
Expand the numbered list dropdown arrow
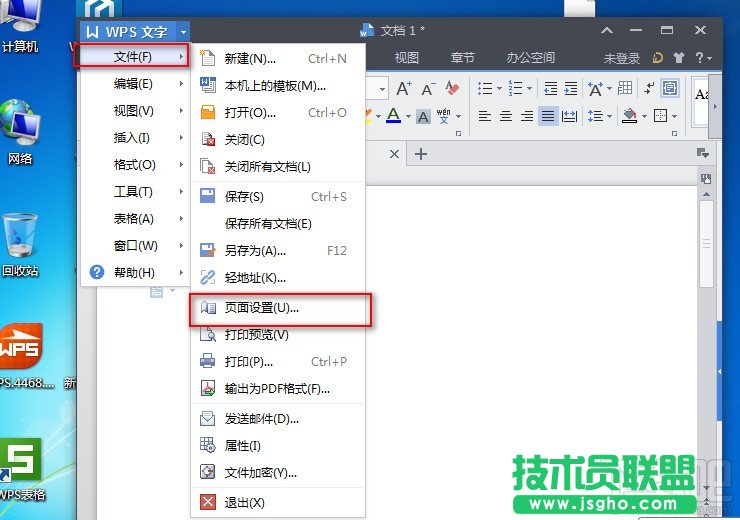click(x=530, y=88)
